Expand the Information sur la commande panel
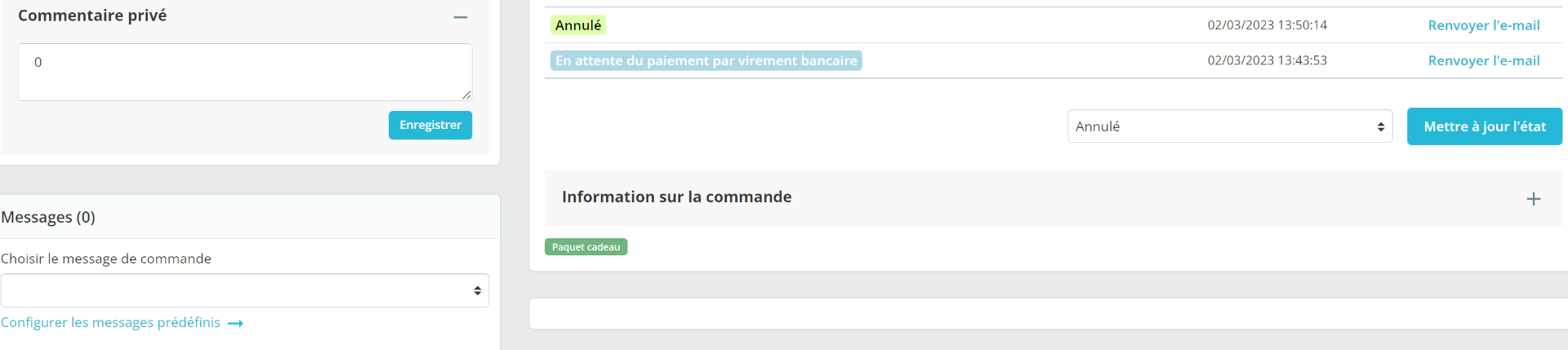The image size is (1568, 350). (x=1053, y=198)
